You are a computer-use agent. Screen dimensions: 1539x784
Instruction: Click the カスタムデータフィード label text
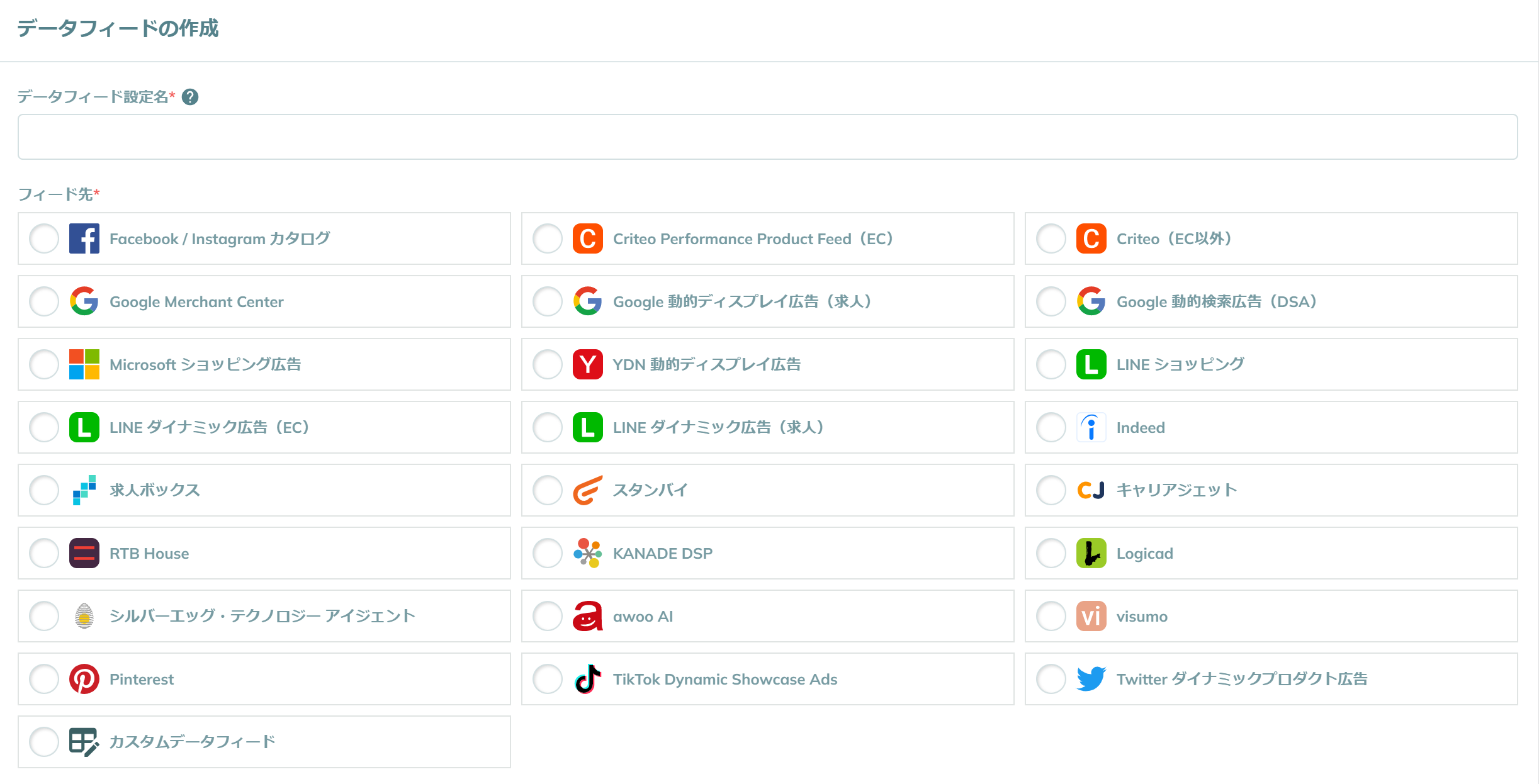tap(193, 742)
